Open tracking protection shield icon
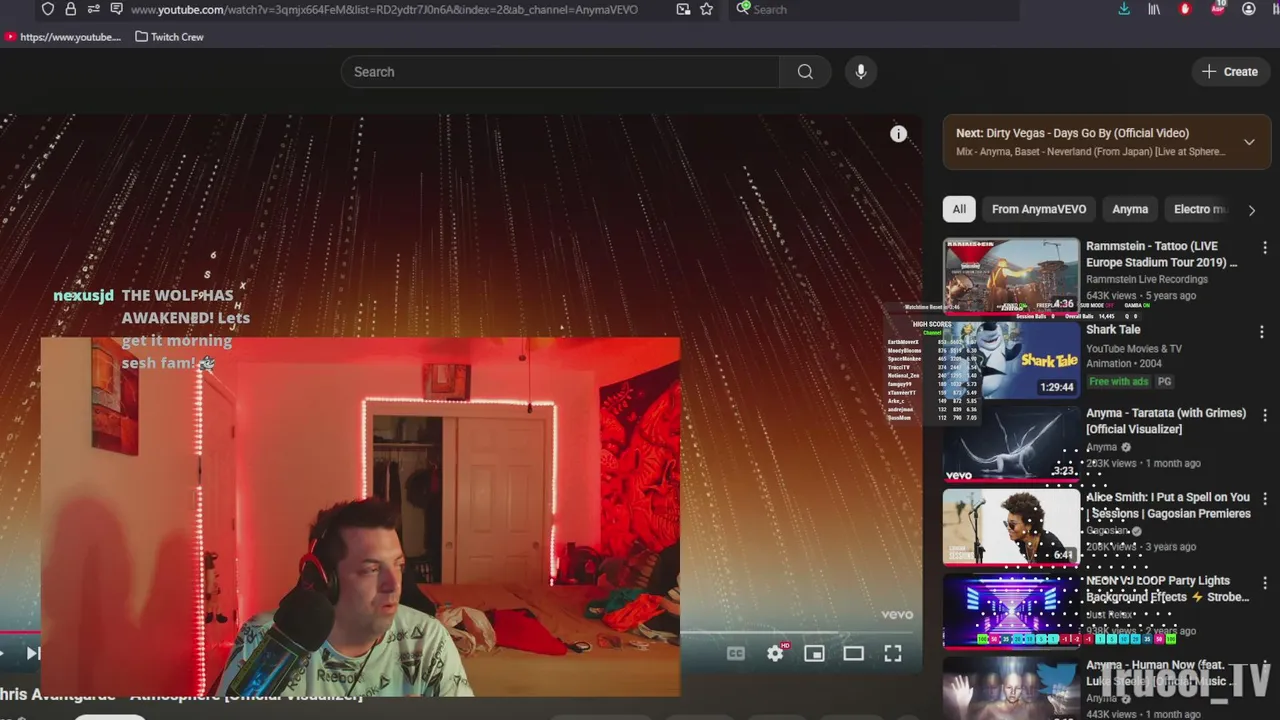Viewport: 1280px width, 720px height. (x=47, y=9)
